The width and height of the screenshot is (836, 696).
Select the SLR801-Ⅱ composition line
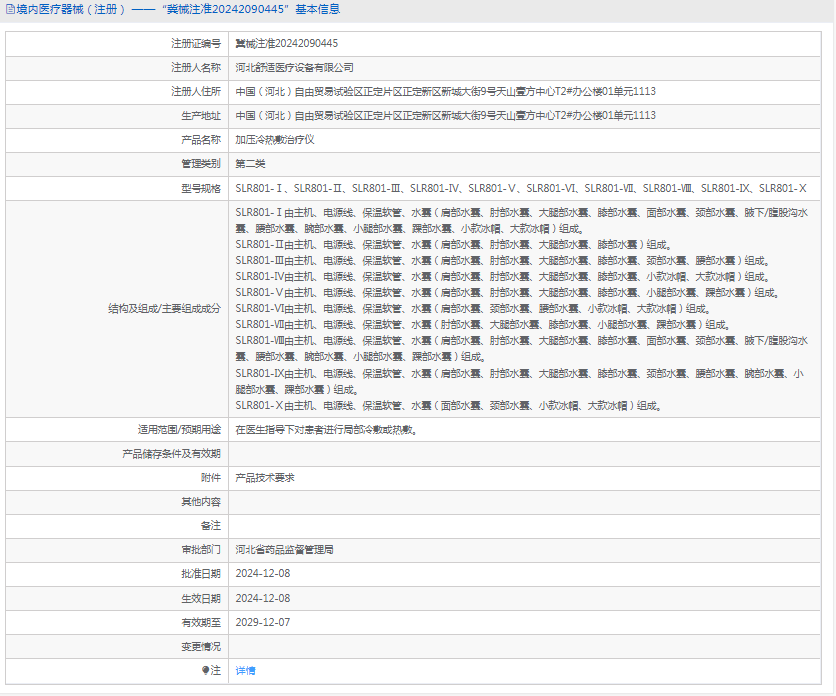(x=454, y=245)
